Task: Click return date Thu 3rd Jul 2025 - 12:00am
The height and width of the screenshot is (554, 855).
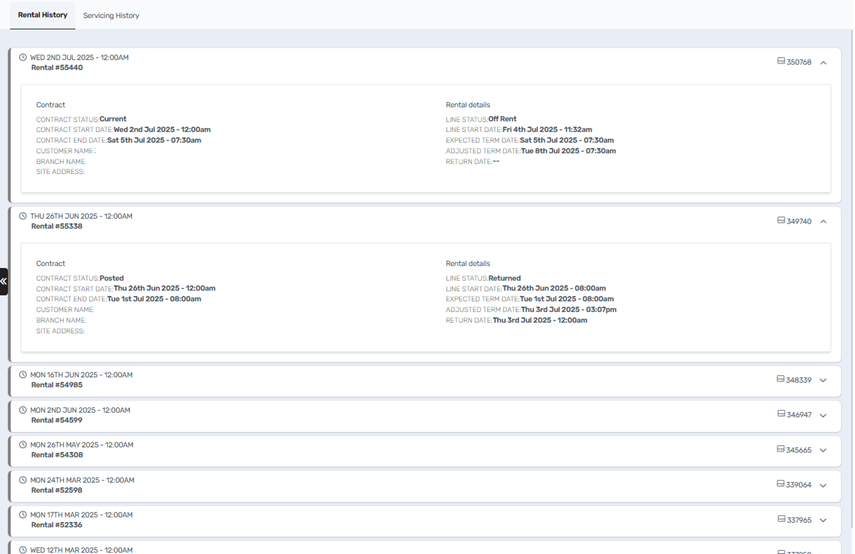Action: (x=540, y=321)
